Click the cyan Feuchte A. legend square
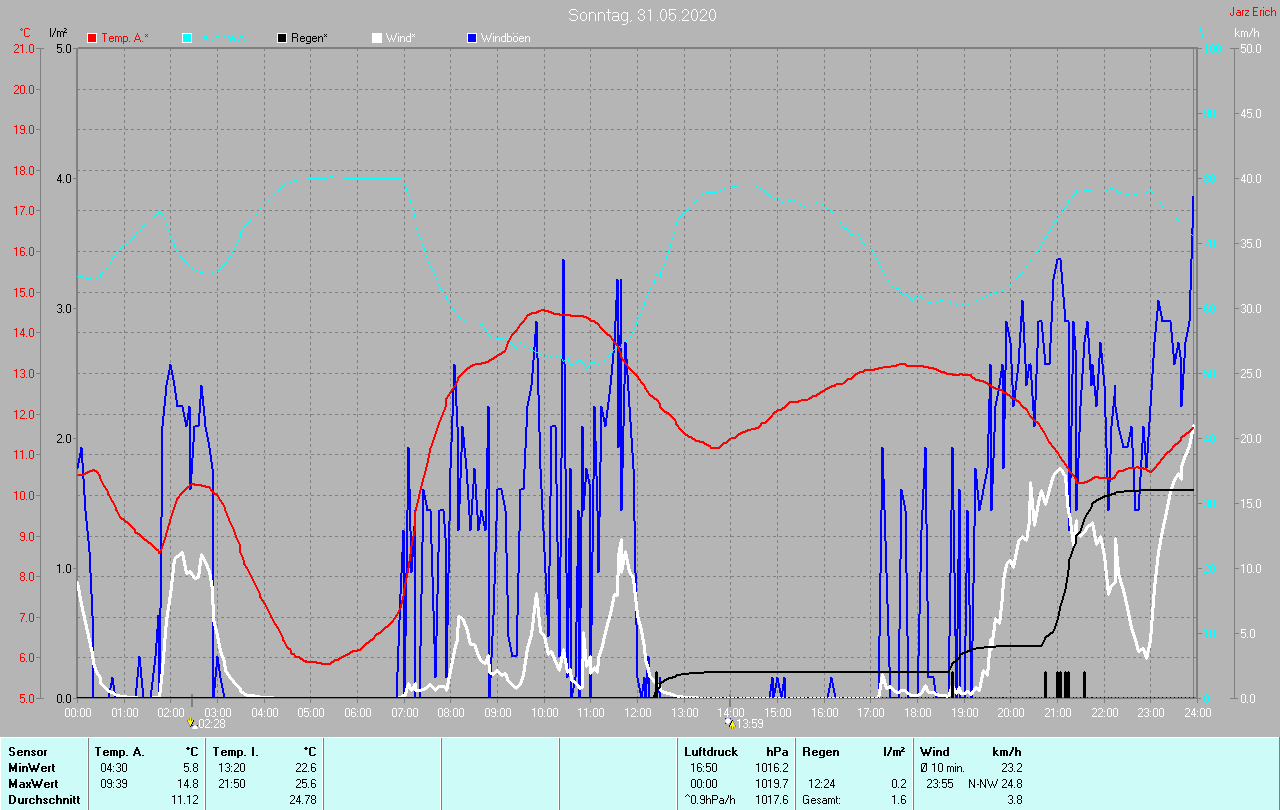The height and width of the screenshot is (810, 1280). (x=187, y=38)
